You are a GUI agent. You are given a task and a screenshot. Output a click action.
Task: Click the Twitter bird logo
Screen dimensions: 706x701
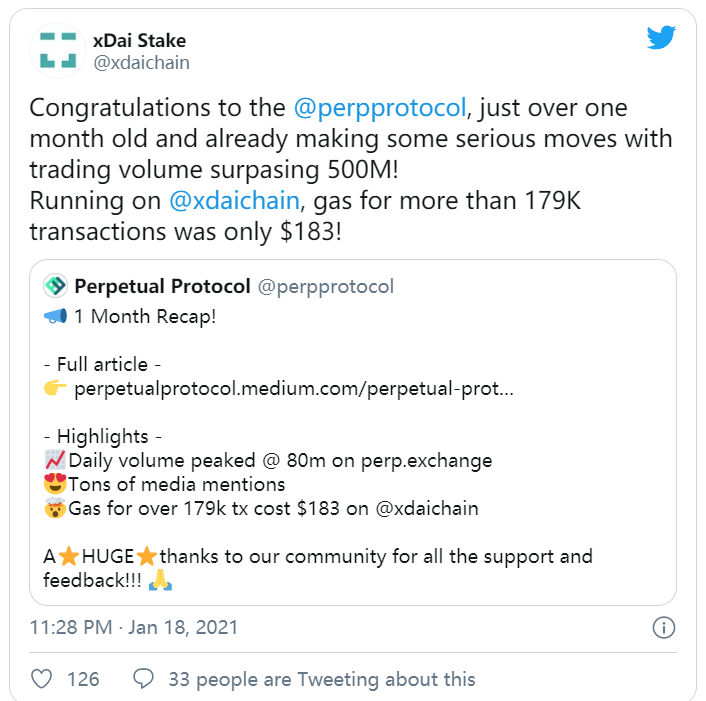(x=661, y=40)
